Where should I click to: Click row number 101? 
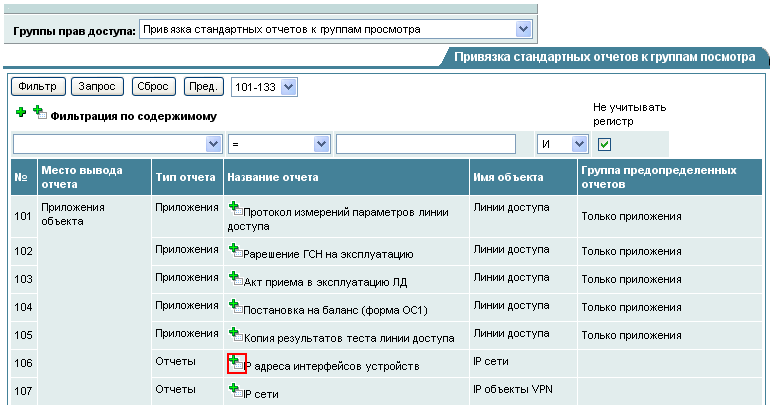pyautogui.click(x=23, y=216)
